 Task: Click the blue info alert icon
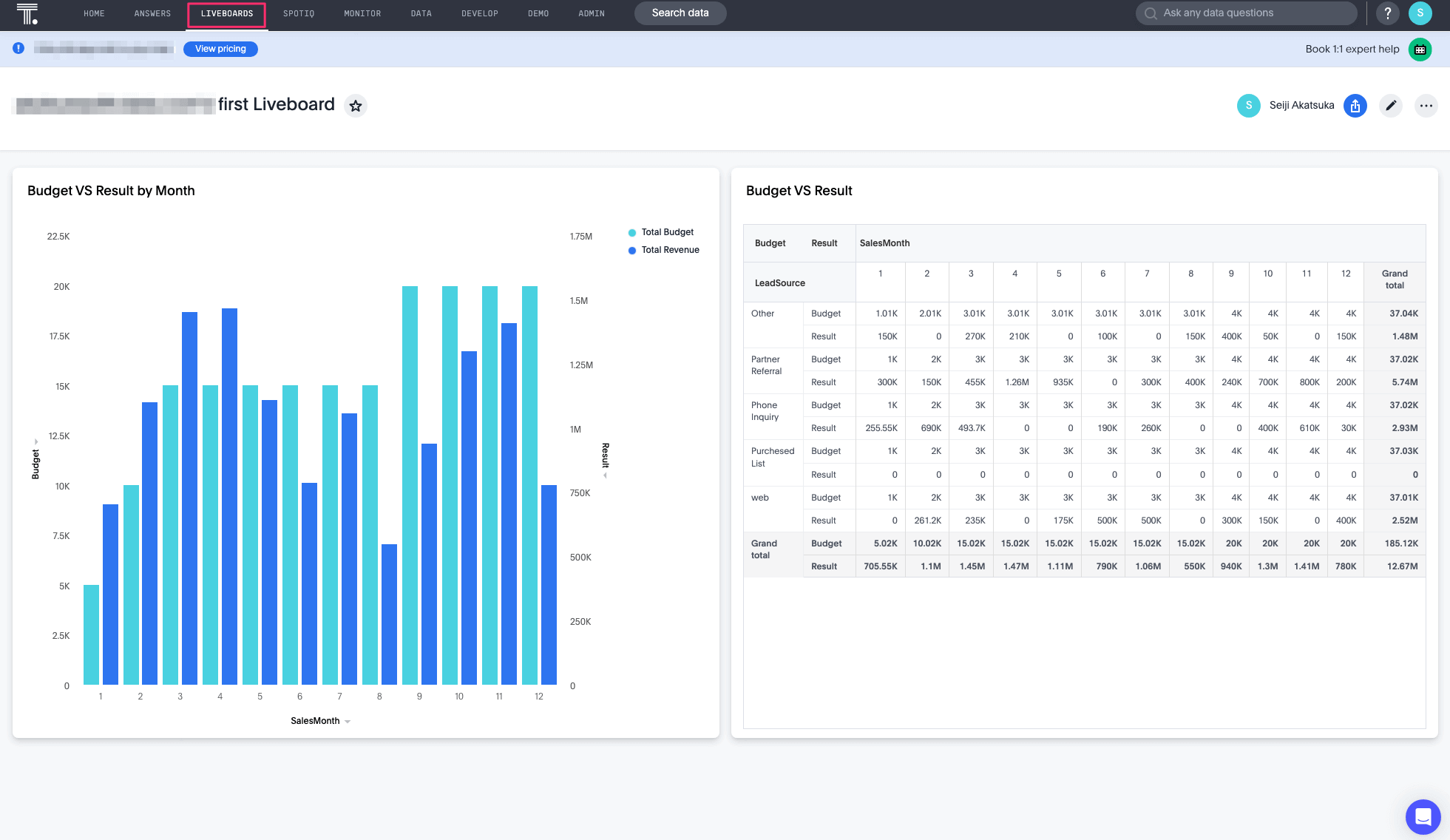pos(18,48)
